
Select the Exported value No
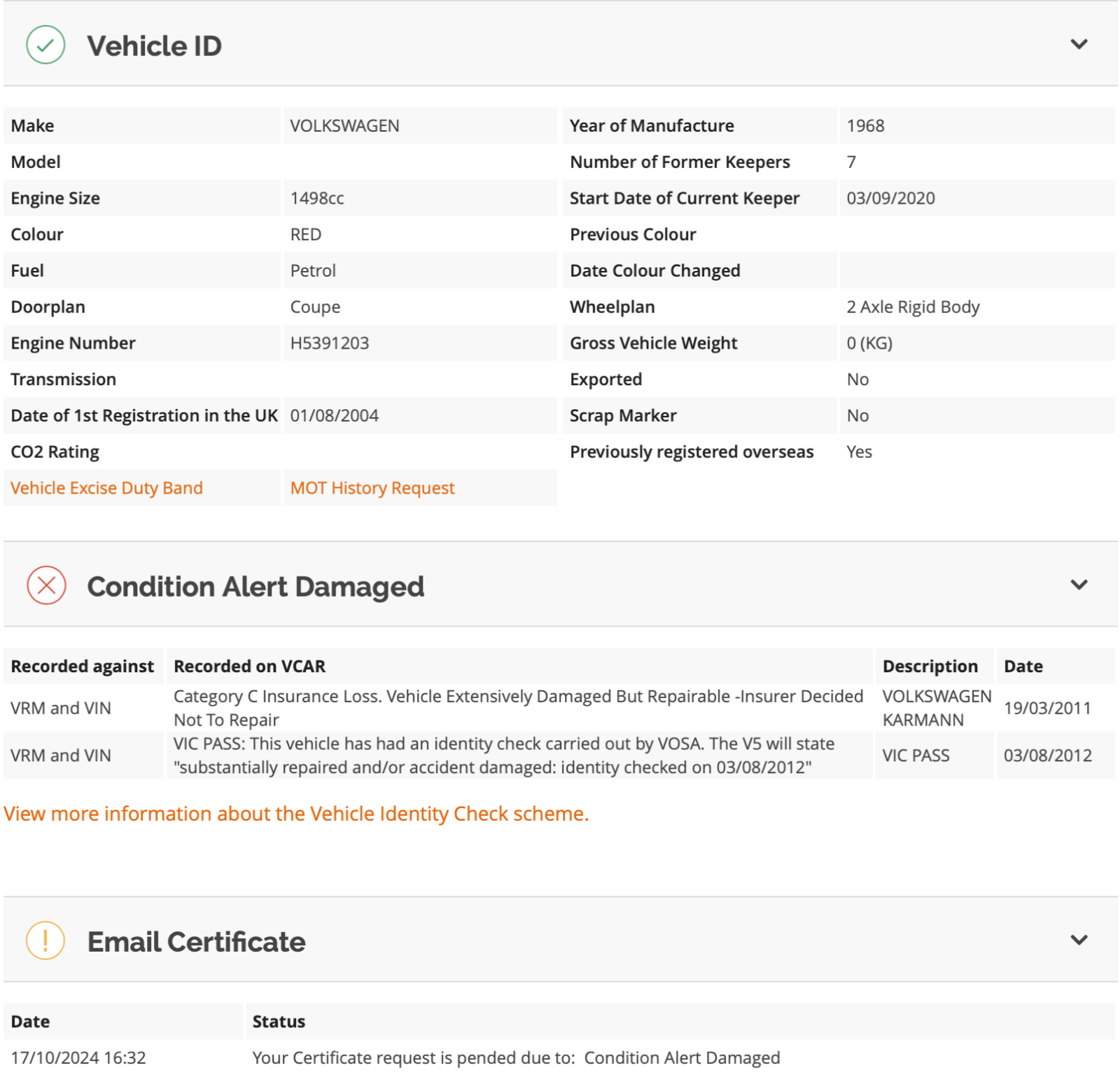point(857,380)
